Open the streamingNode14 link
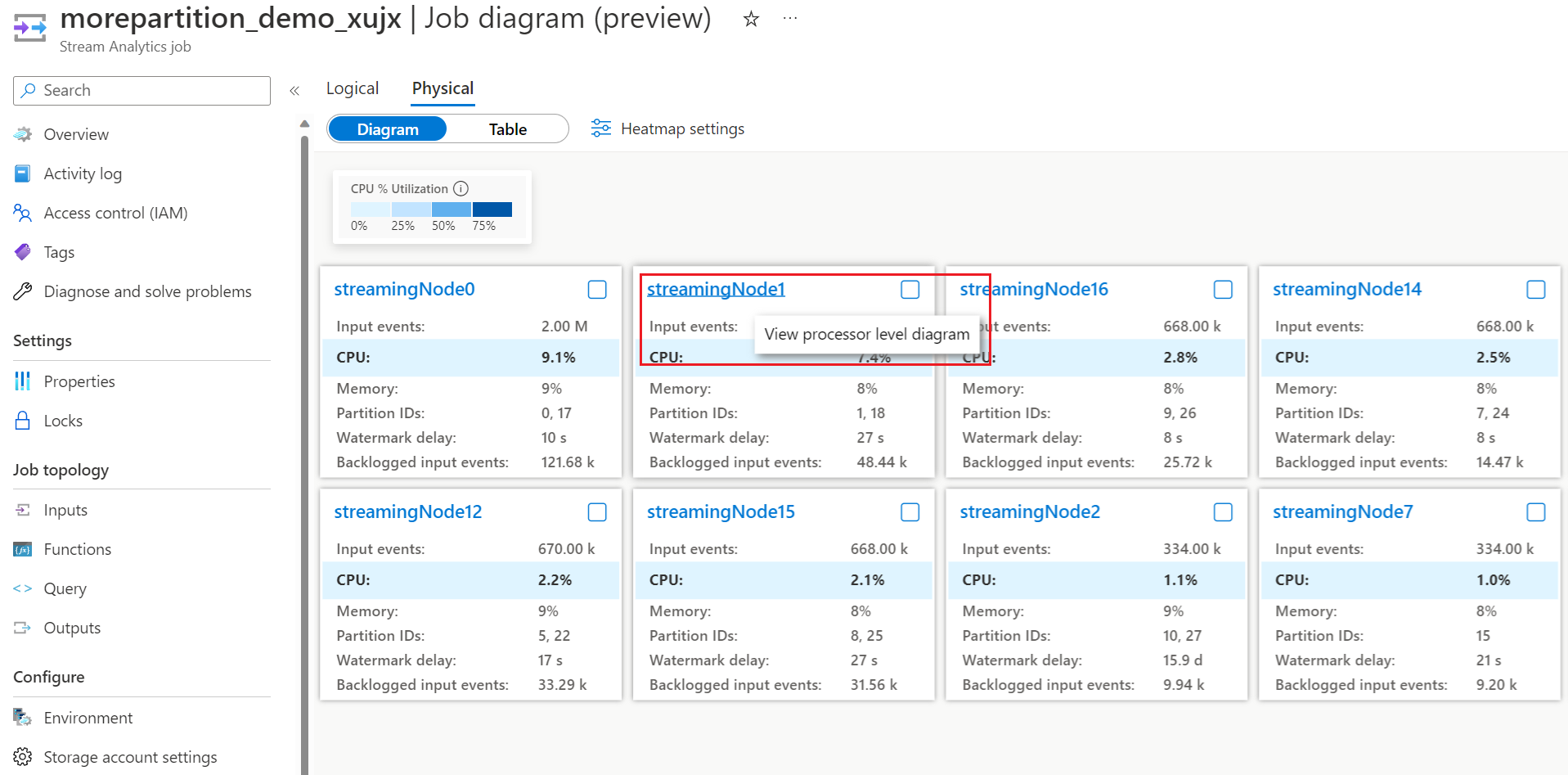The image size is (1568, 775). click(x=1346, y=289)
